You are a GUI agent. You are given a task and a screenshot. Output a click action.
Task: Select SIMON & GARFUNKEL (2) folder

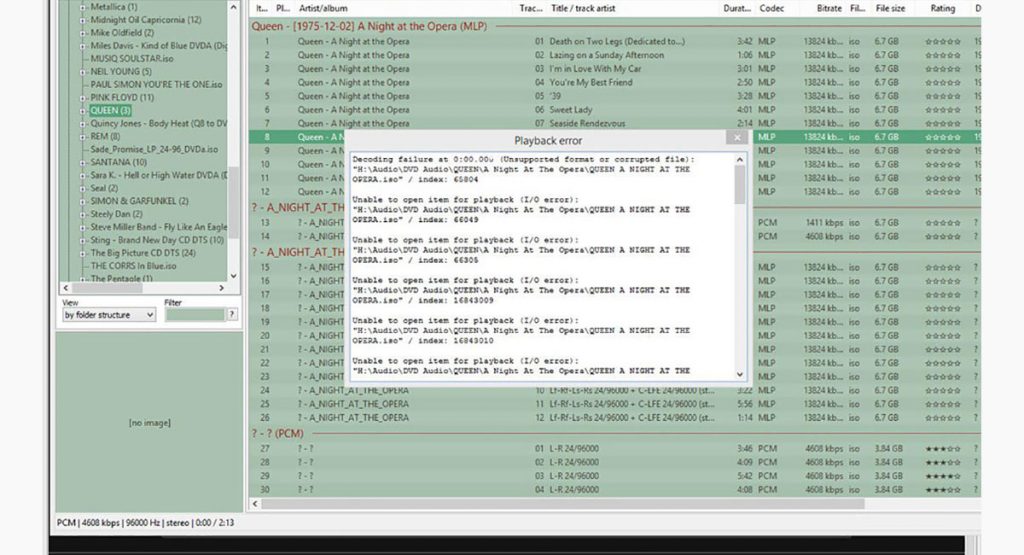point(139,201)
